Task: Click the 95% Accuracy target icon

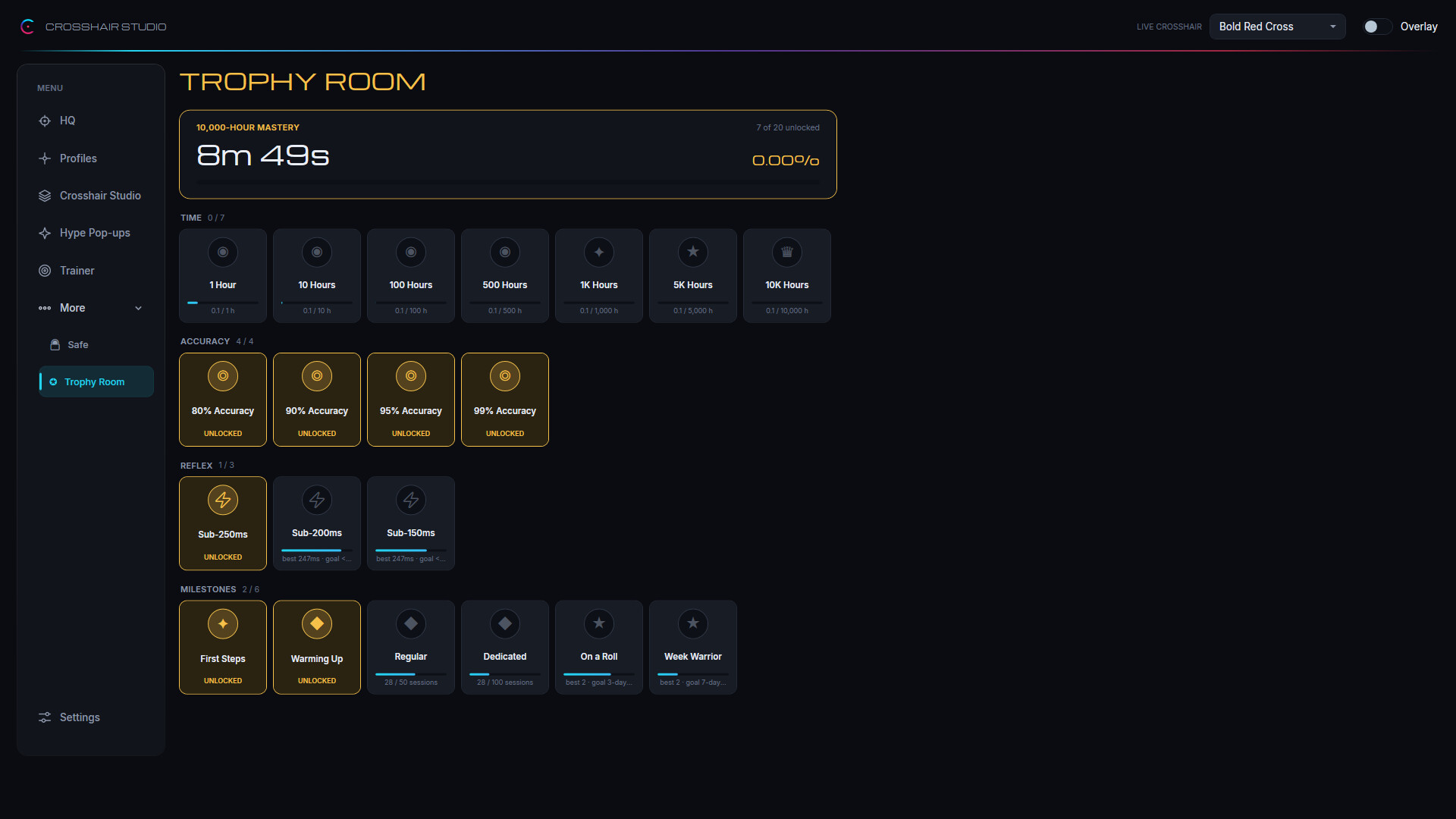Action: 411,376
